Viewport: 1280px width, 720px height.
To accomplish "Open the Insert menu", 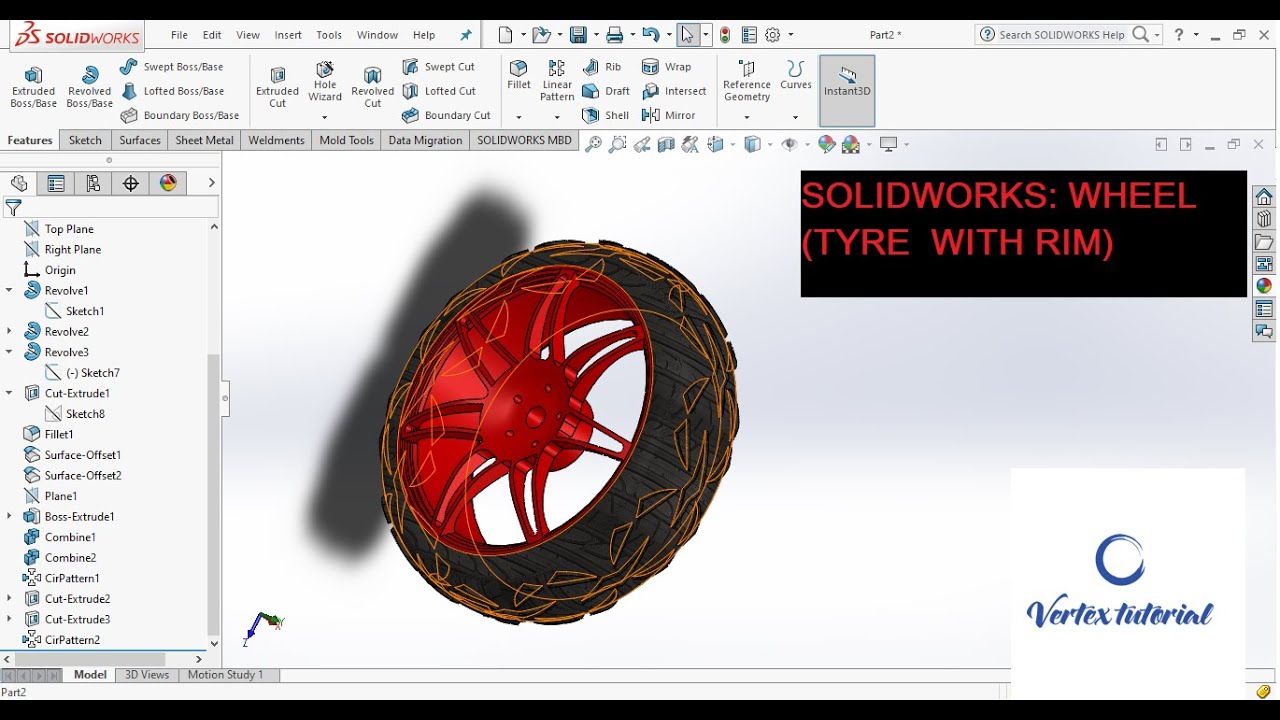I will point(288,35).
